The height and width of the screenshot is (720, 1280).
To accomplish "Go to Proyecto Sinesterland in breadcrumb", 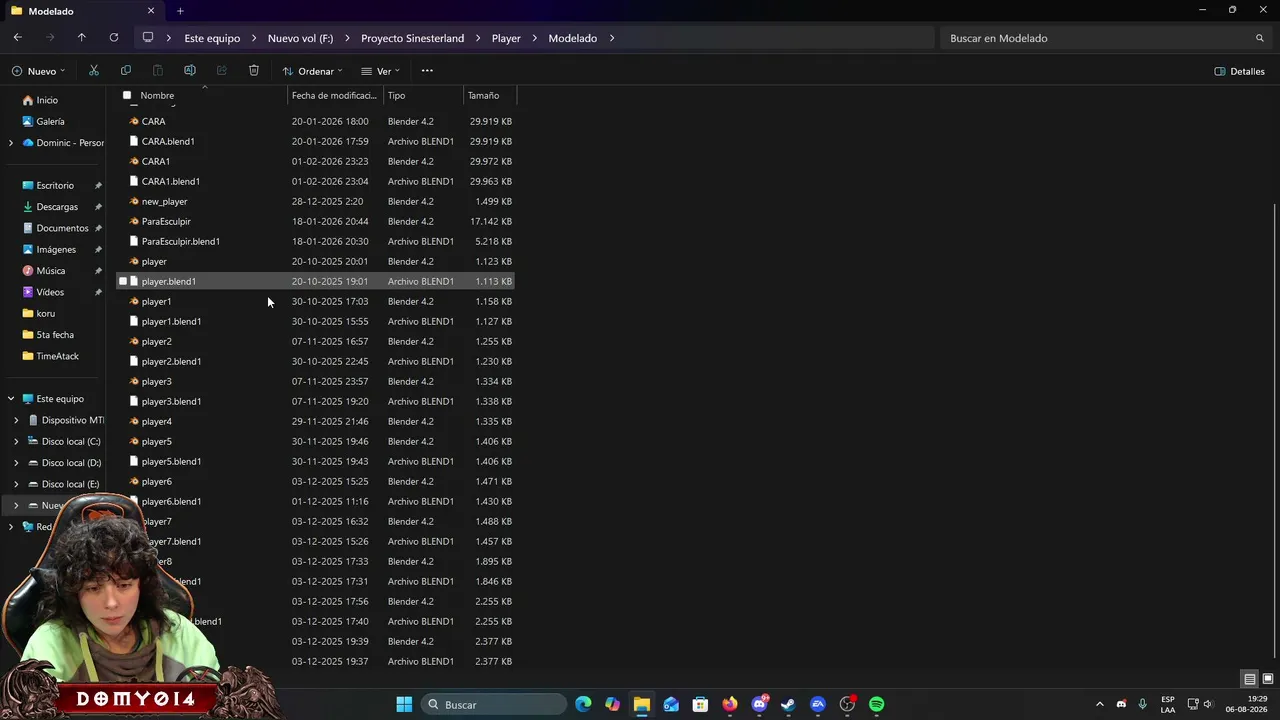I will click(412, 38).
